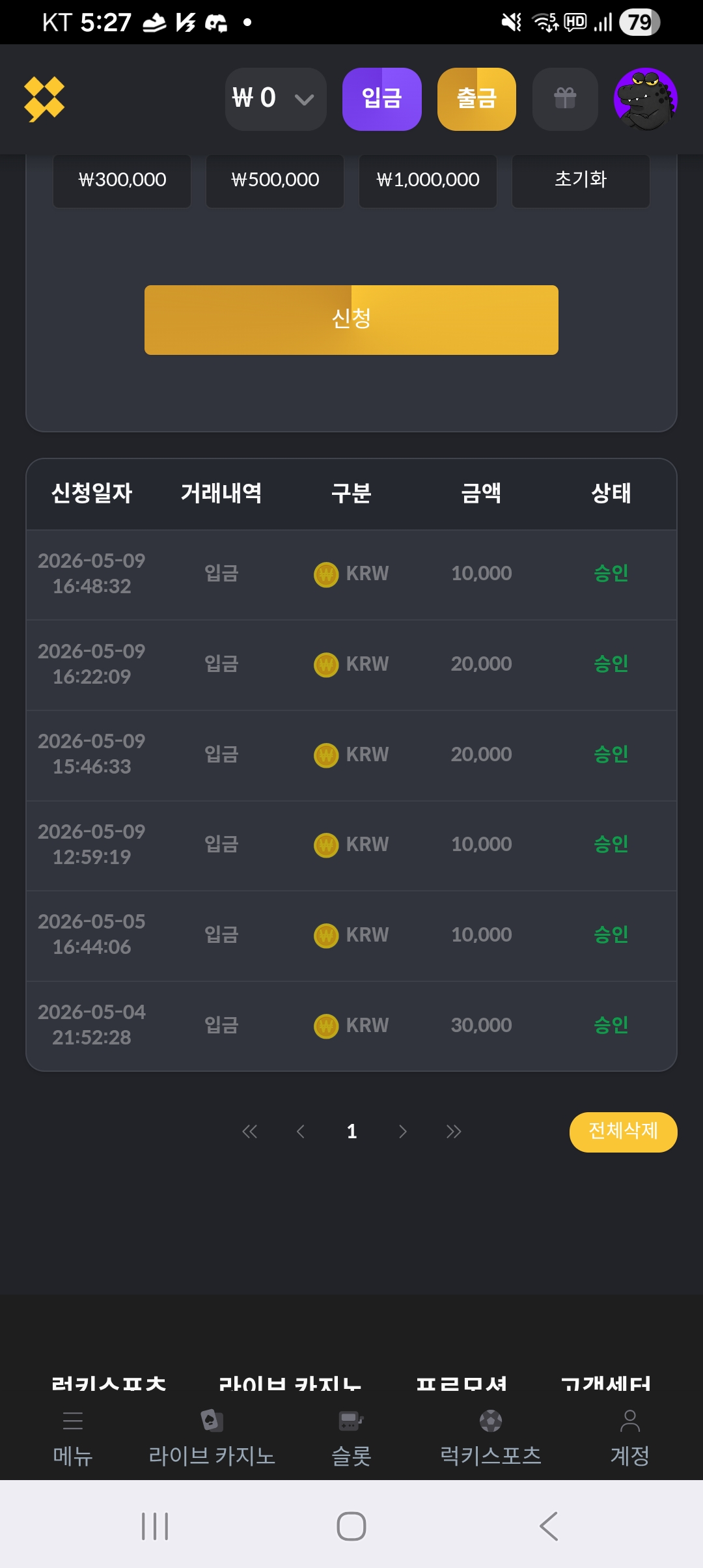Tap Android home button
The height and width of the screenshot is (1568, 703).
(351, 1526)
